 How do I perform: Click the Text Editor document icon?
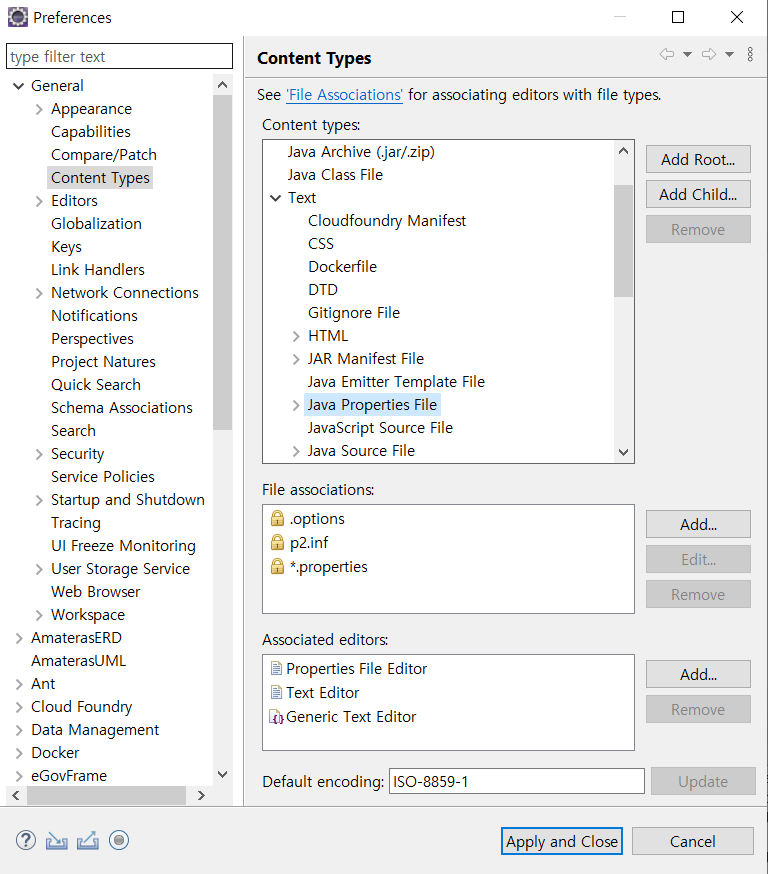click(276, 692)
